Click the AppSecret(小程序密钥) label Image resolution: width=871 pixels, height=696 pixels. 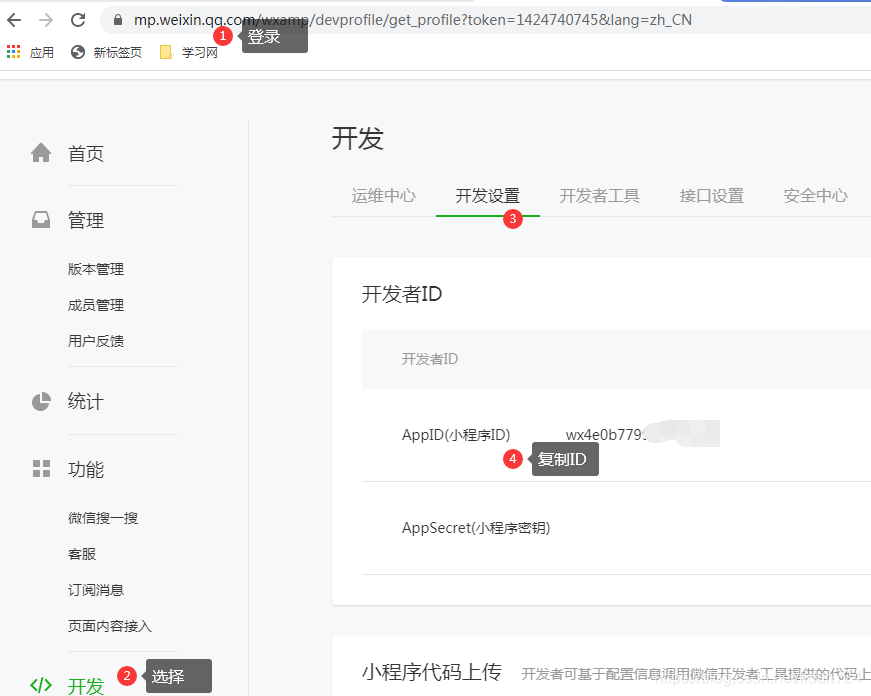(476, 527)
